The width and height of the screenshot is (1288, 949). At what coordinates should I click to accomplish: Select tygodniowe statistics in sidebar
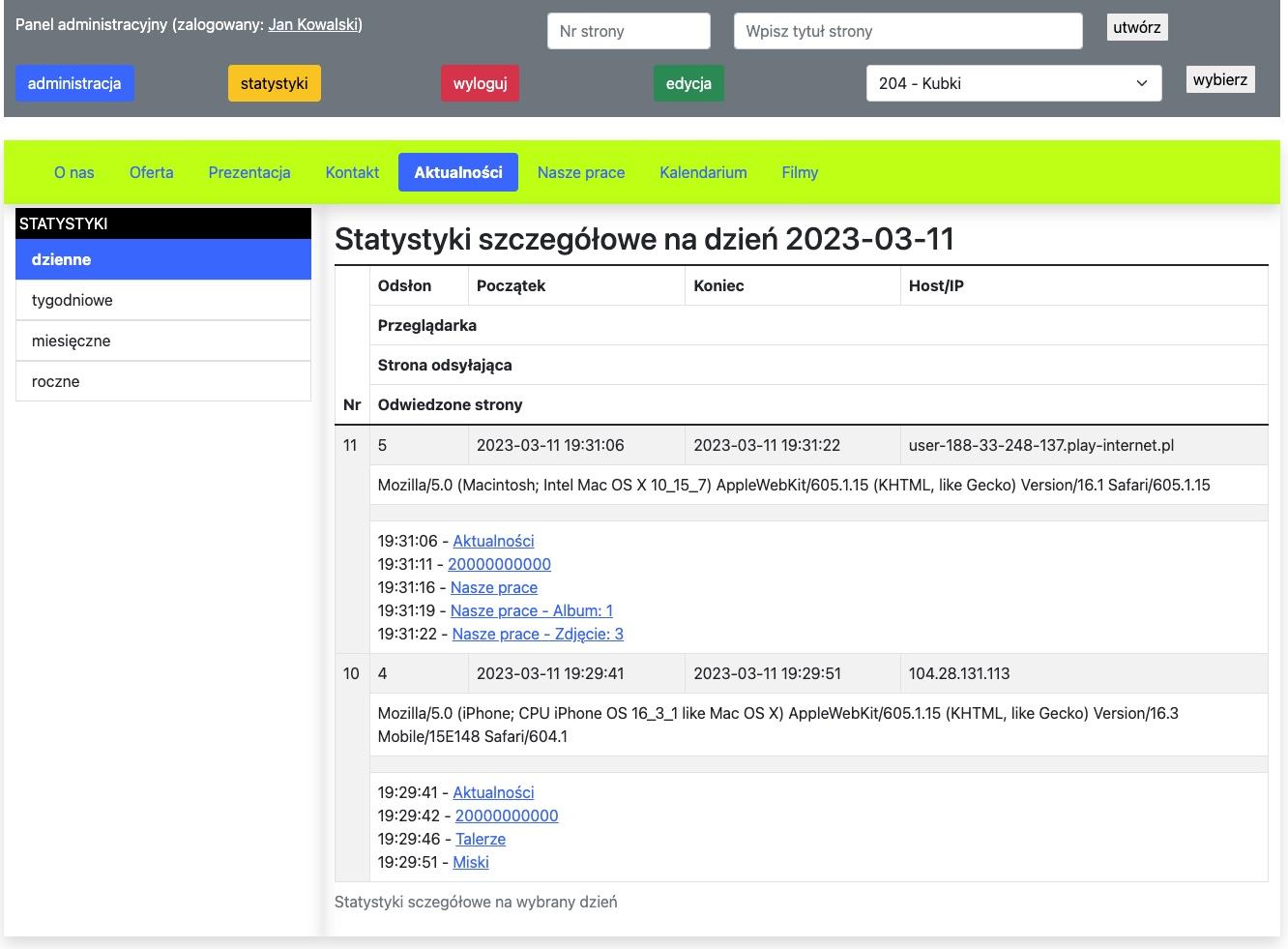pyautogui.click(x=162, y=300)
